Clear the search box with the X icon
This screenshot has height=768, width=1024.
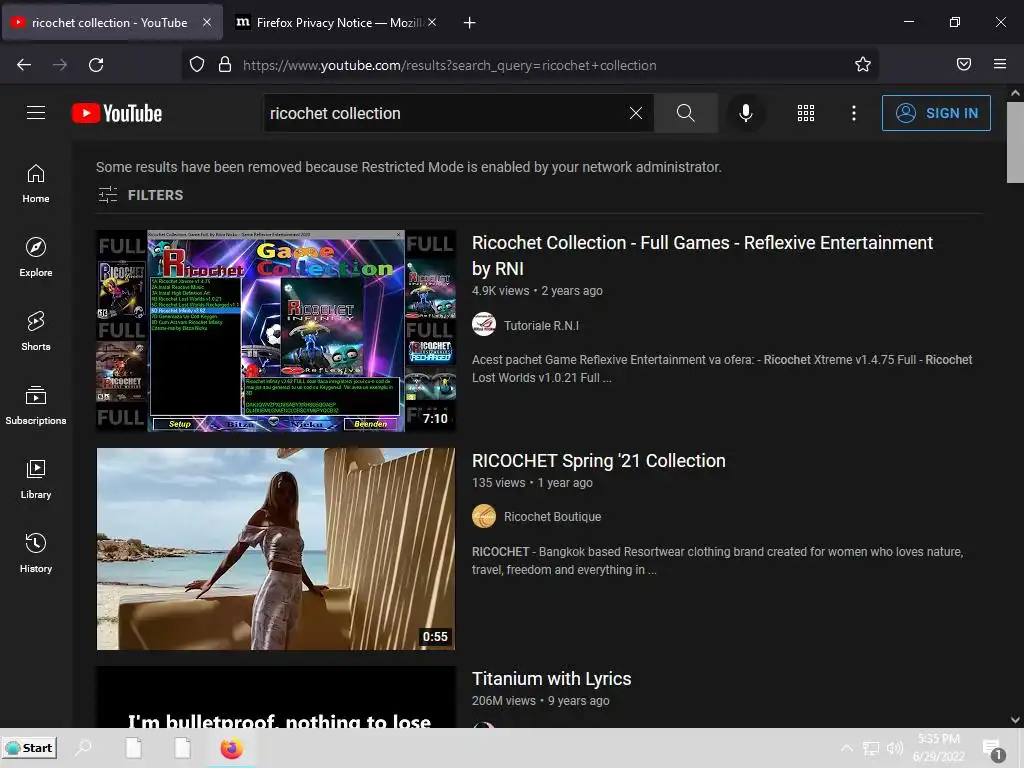(635, 113)
